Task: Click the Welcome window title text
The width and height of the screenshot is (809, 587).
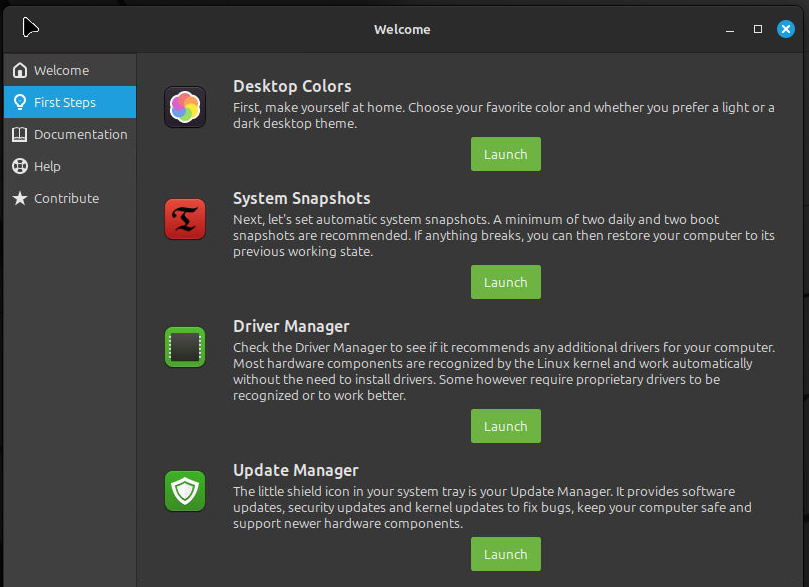Action: pyautogui.click(x=402, y=29)
